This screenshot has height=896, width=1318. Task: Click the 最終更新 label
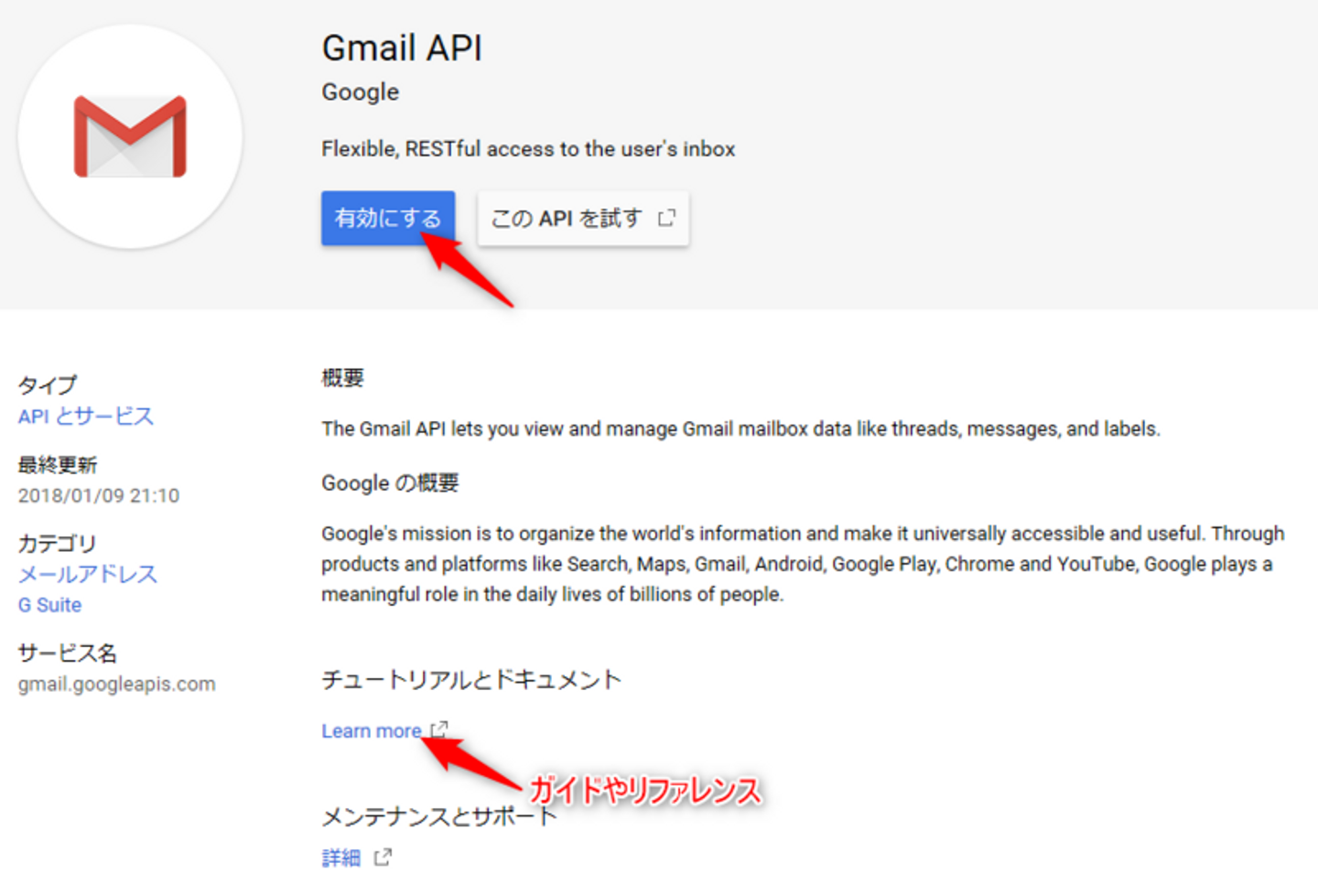point(58,465)
